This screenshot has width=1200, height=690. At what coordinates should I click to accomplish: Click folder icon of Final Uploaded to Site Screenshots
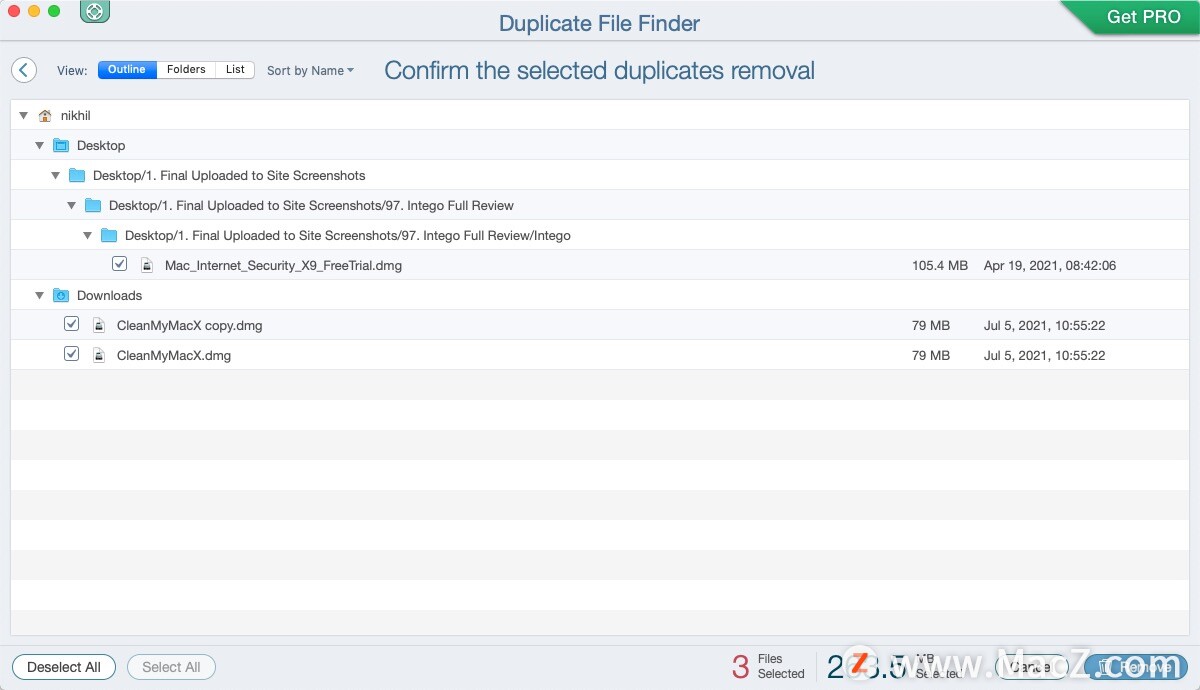[x=77, y=176]
